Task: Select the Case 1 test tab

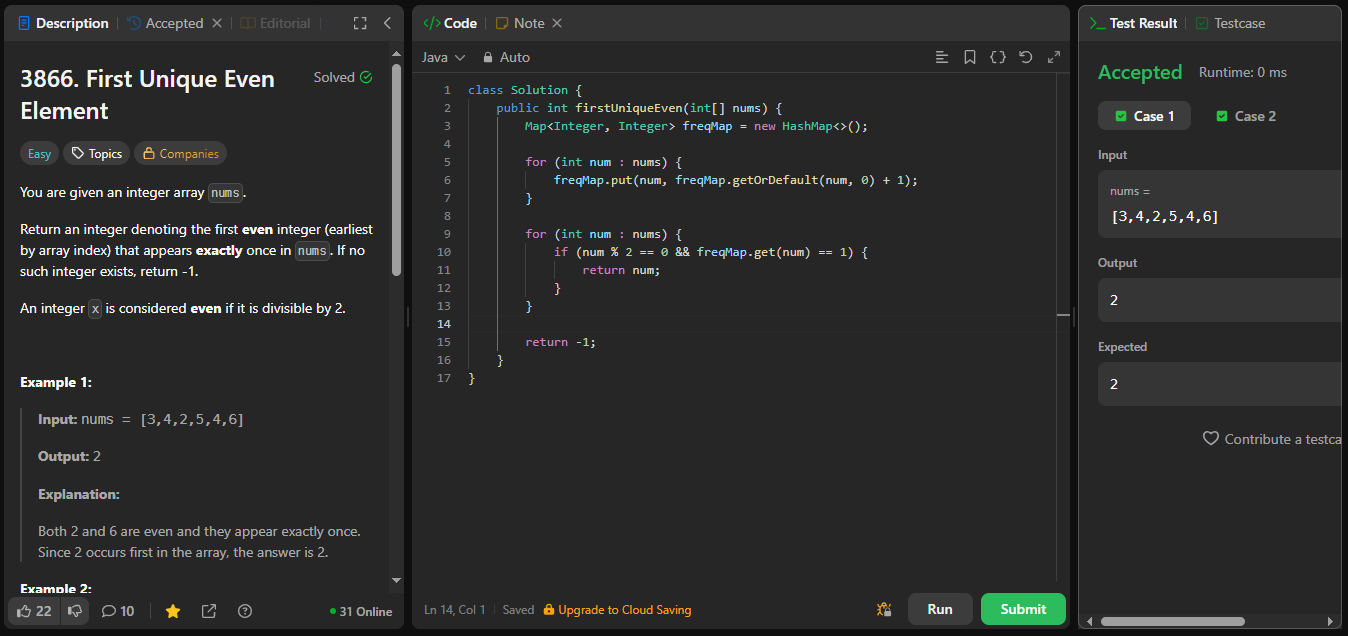Action: pyautogui.click(x=1144, y=116)
